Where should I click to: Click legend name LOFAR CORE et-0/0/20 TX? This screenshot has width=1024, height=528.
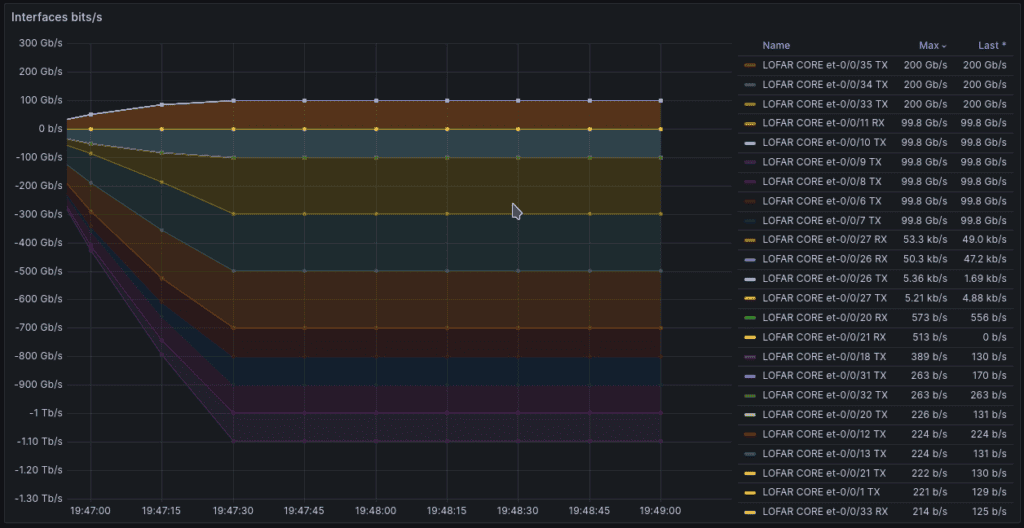click(825, 415)
